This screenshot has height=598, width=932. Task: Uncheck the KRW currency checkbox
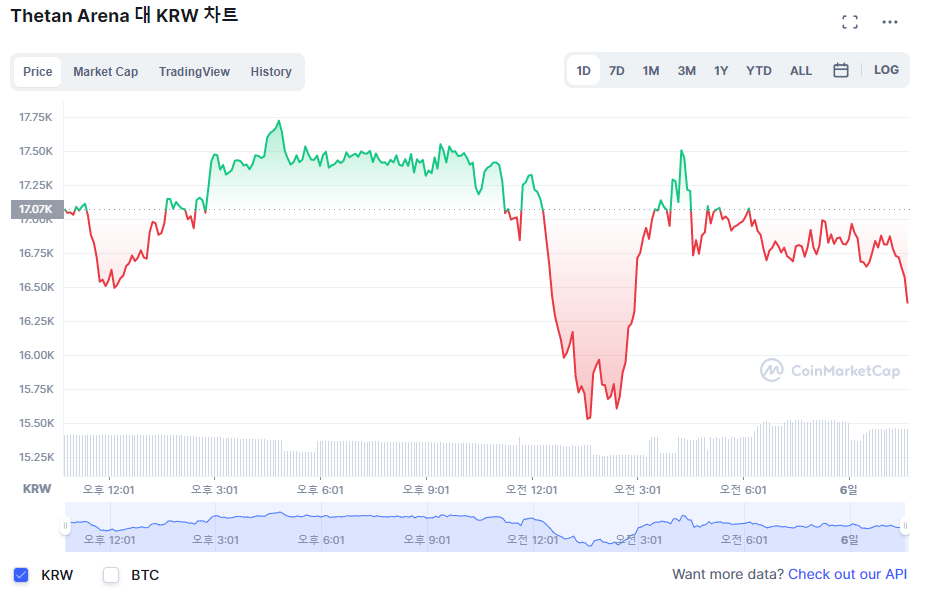[21, 575]
